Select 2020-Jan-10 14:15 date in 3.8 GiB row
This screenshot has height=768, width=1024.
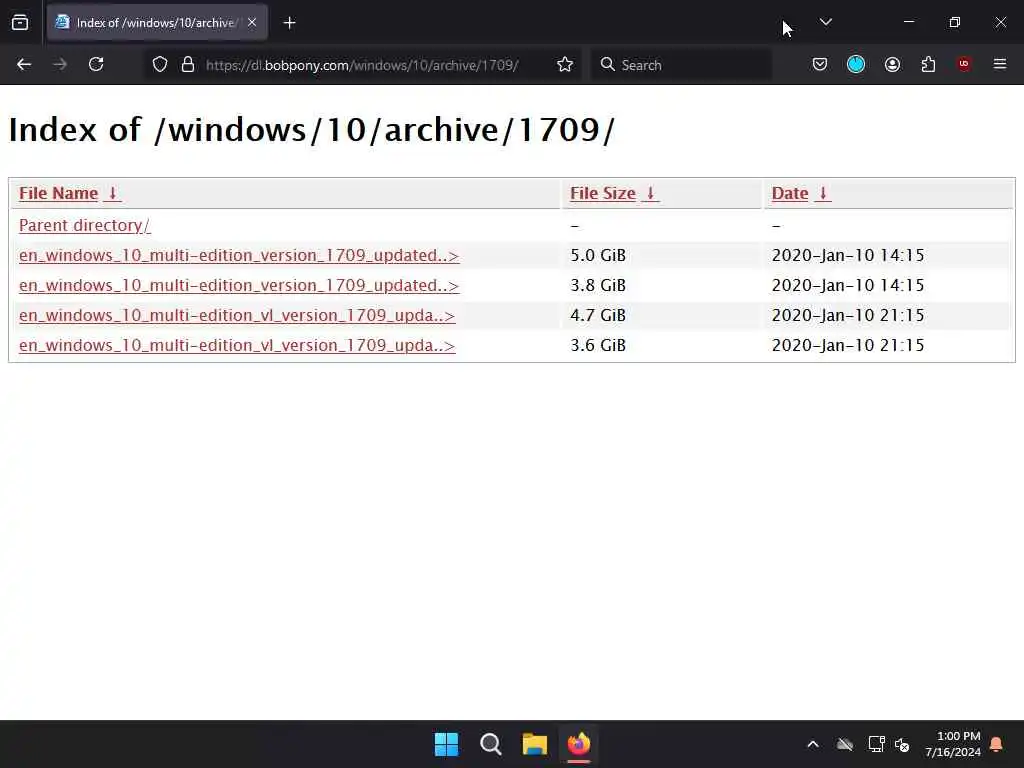point(848,285)
